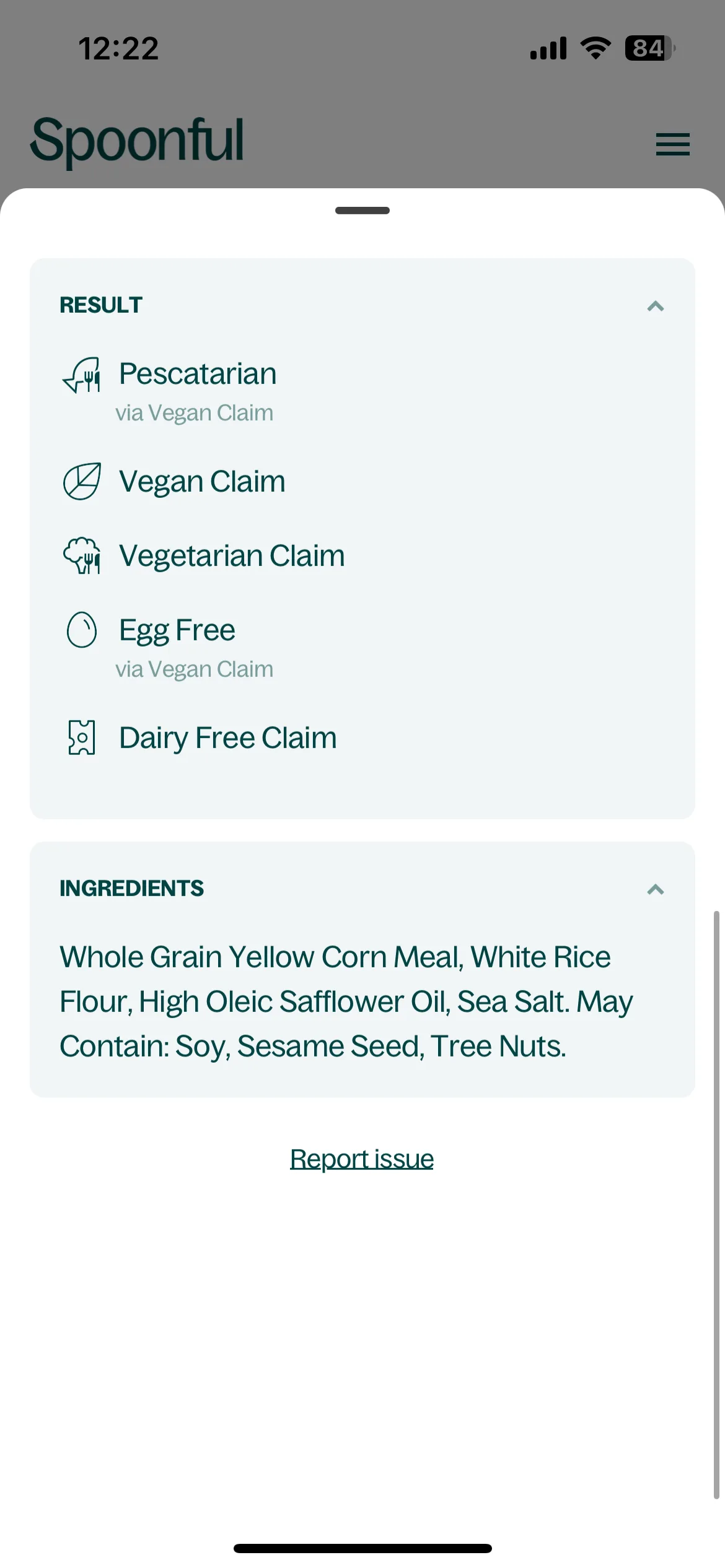
Task: Tap the ingredients list text
Action: [x=346, y=1001]
